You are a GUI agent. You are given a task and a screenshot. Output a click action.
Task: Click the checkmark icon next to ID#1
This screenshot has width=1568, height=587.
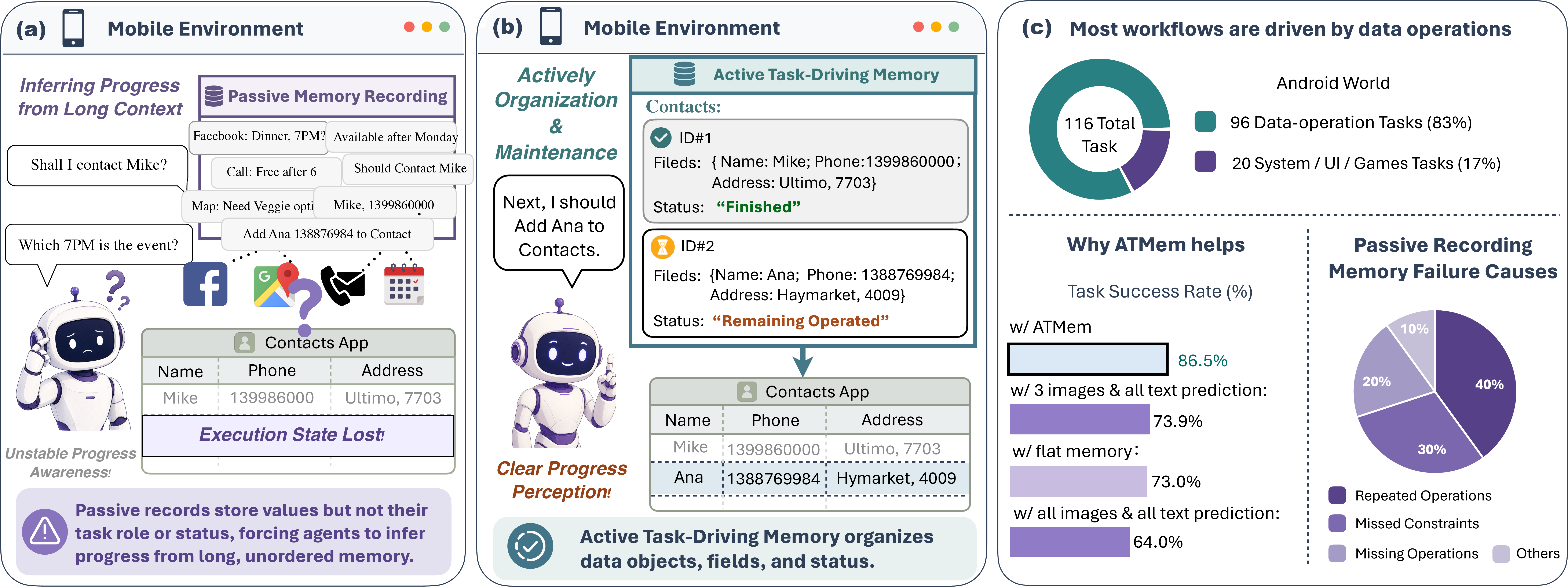pyautogui.click(x=661, y=138)
